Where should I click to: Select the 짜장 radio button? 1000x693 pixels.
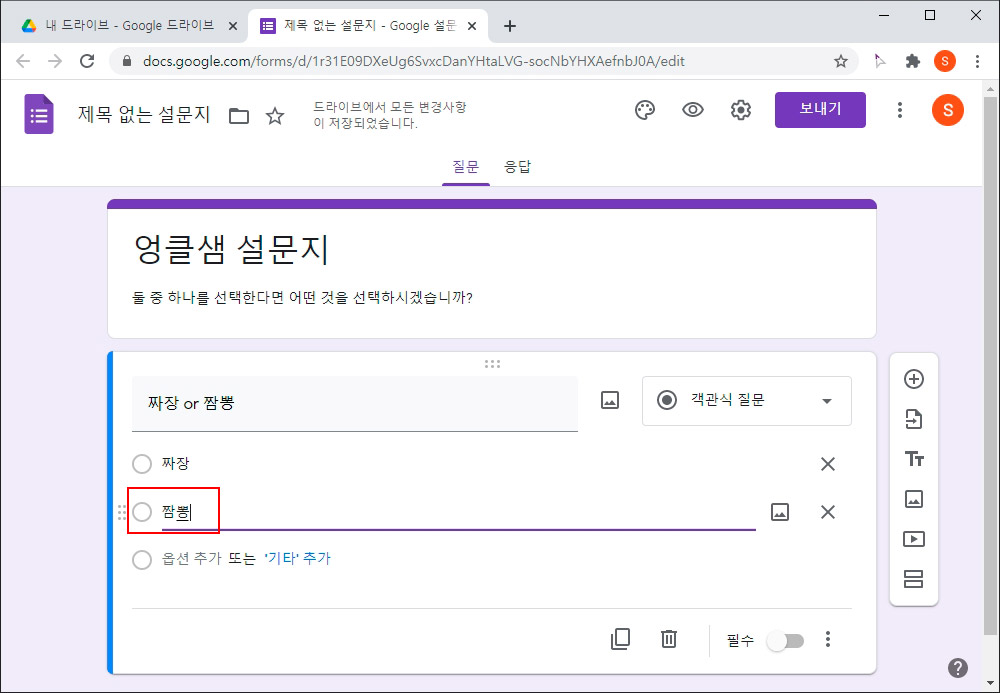coord(141,463)
